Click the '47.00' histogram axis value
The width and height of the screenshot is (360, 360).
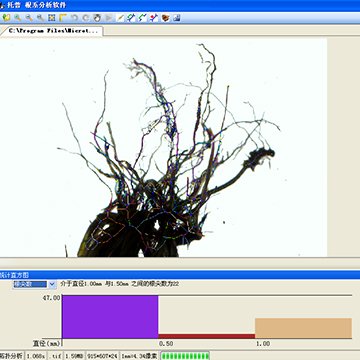click(51, 298)
